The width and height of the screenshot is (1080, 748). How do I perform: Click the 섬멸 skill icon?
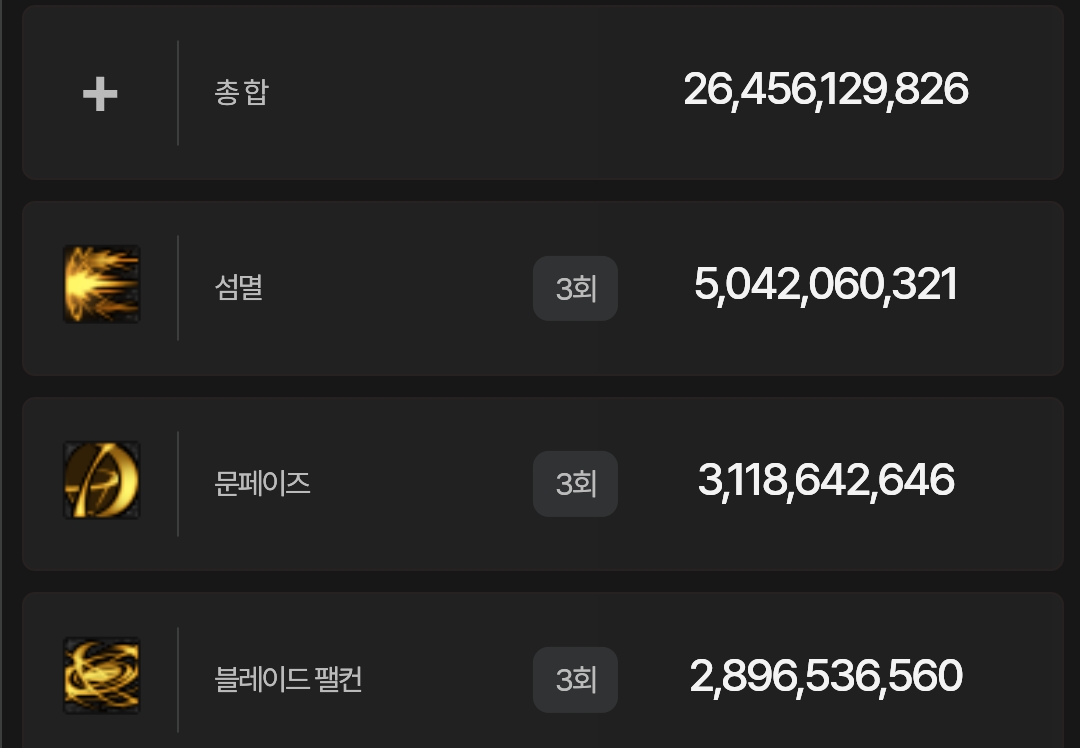pos(101,284)
